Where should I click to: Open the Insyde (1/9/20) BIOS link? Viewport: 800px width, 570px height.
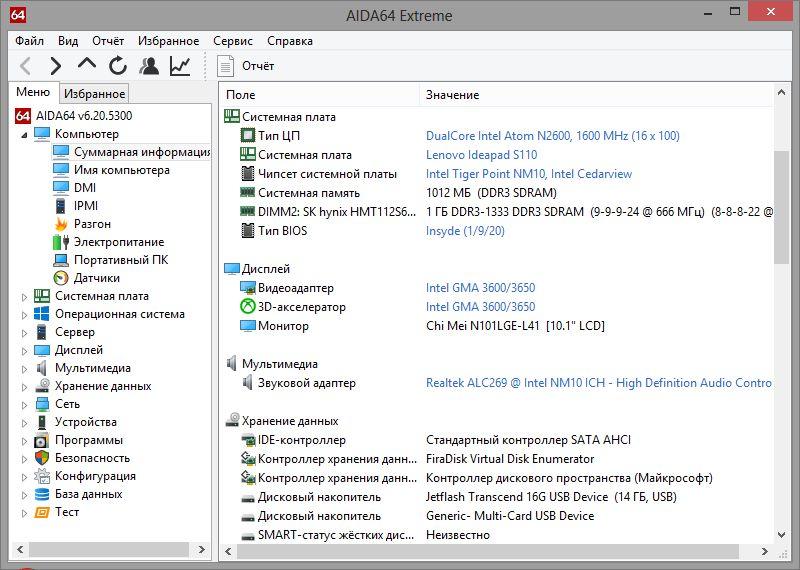tap(465, 231)
